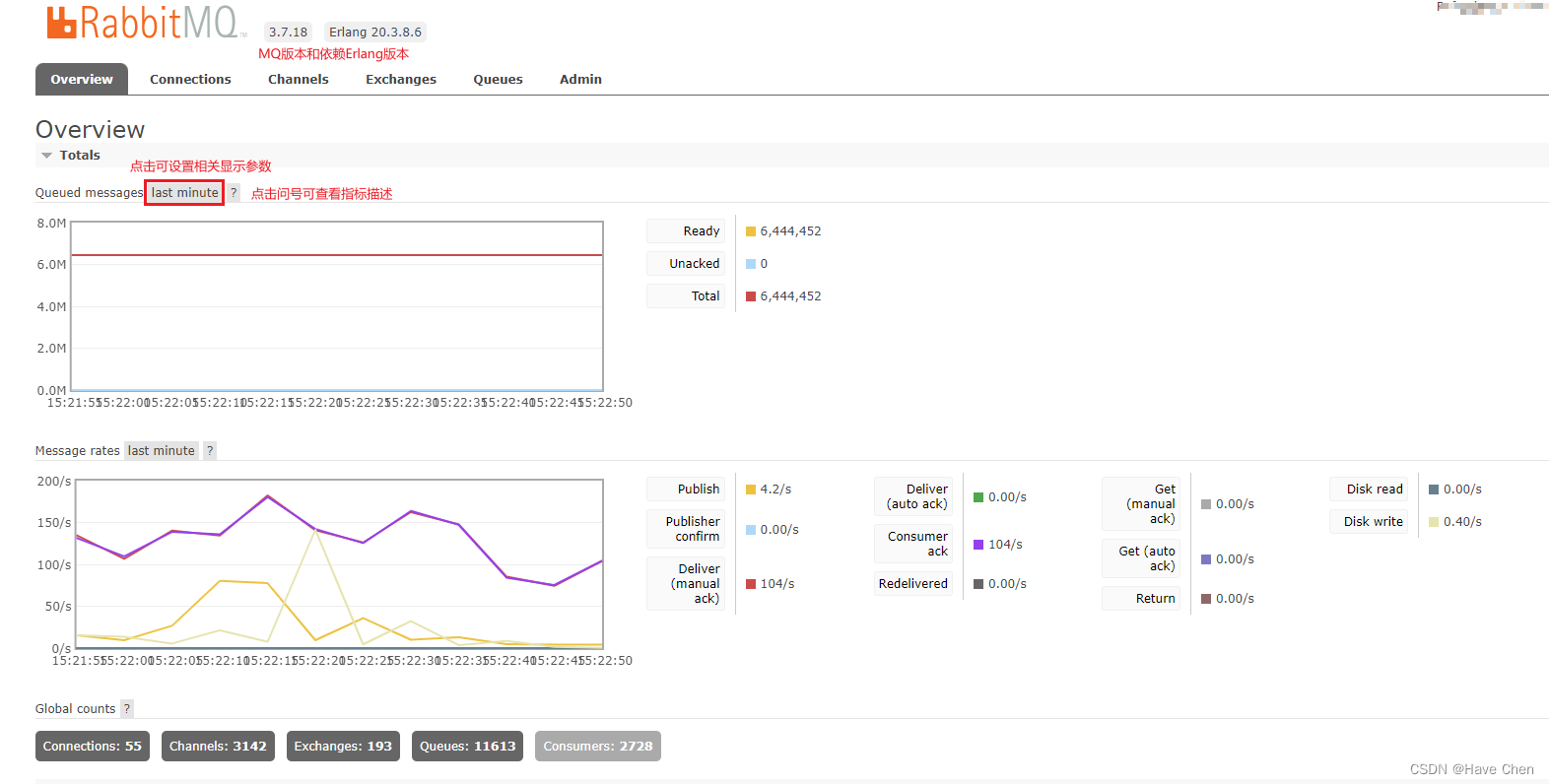The height and width of the screenshot is (784, 1549).
Task: Click the RabbitMQ logo
Action: pyautogui.click(x=146, y=23)
